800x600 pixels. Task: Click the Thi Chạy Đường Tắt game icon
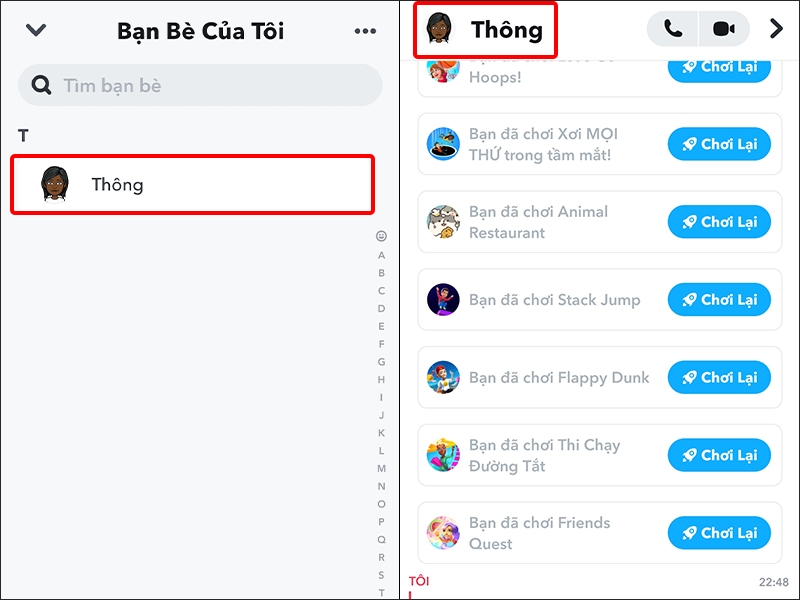click(444, 455)
